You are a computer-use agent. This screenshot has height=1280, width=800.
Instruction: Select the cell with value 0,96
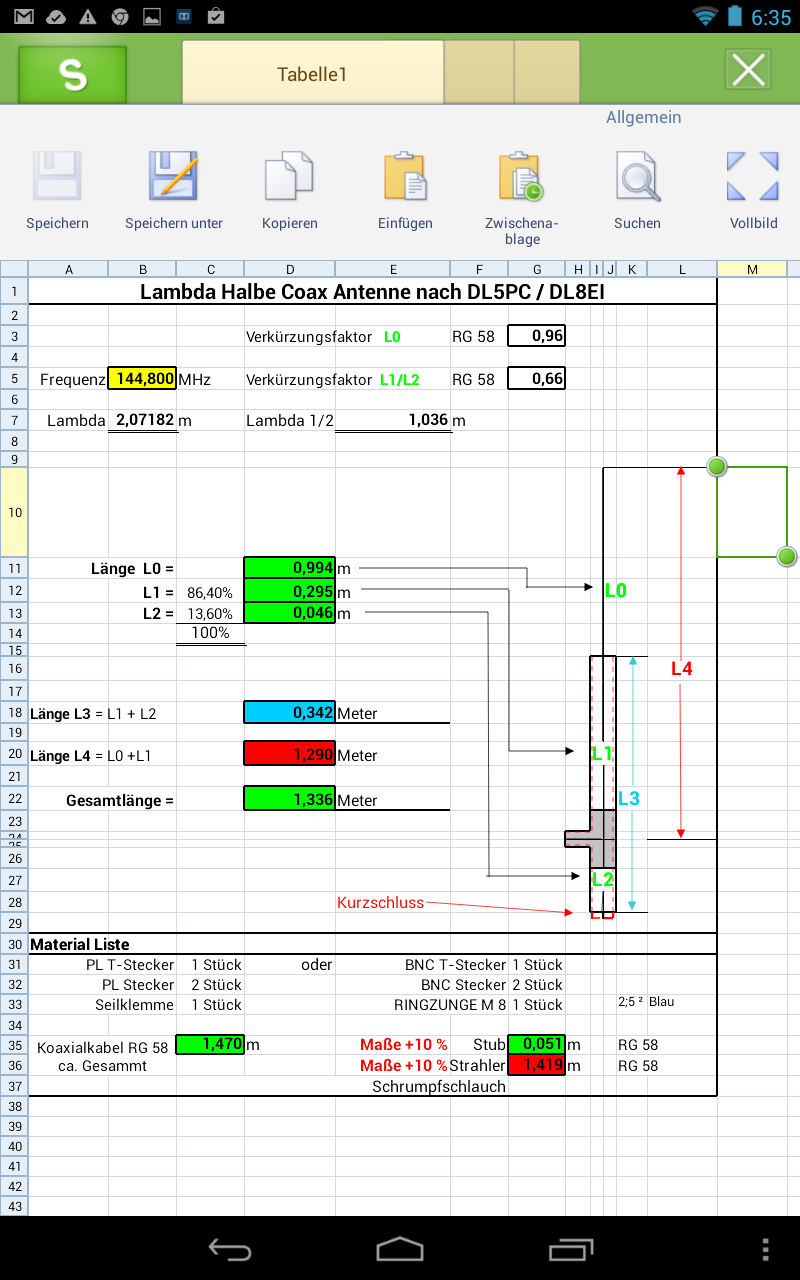coord(537,336)
